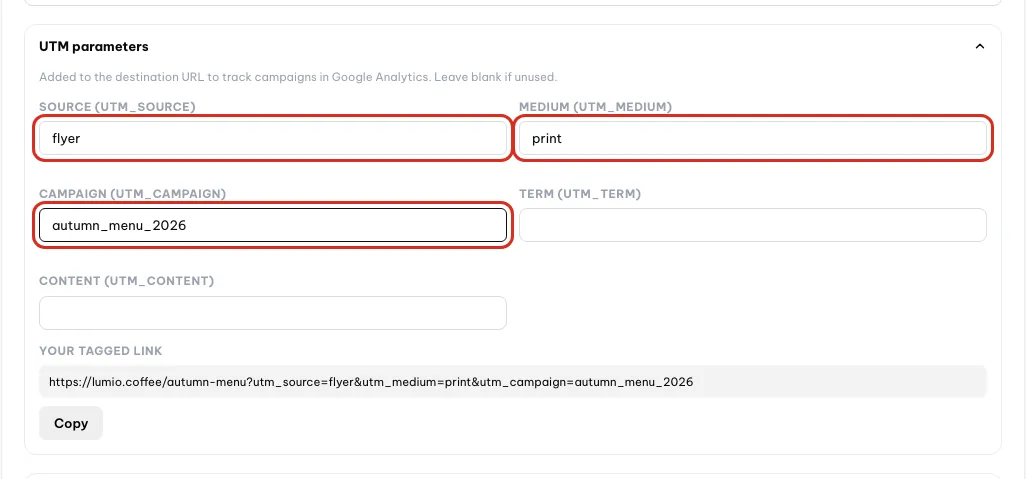The height and width of the screenshot is (479, 1026).
Task: Click the Google Analytics mention in description
Action: (x=380, y=77)
